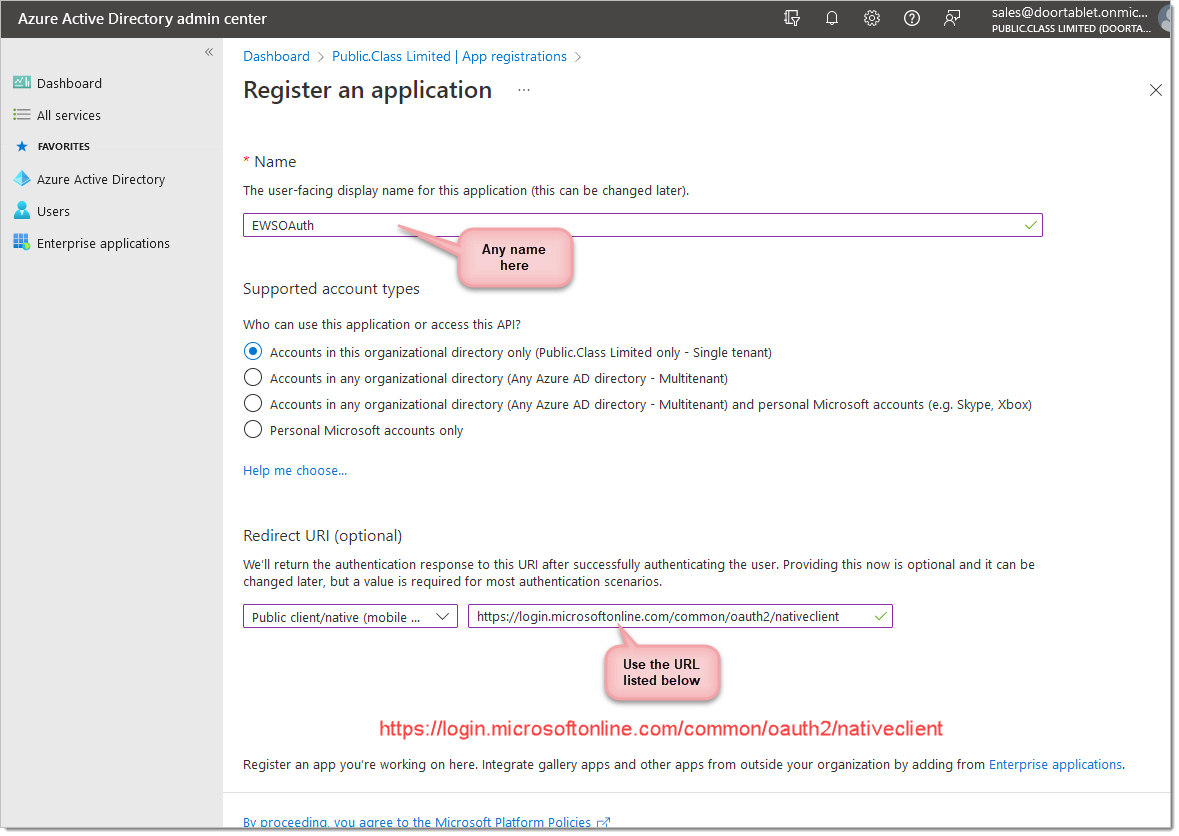1179x836 pixels.
Task: Collapse the sidebar with double chevron
Action: (209, 52)
